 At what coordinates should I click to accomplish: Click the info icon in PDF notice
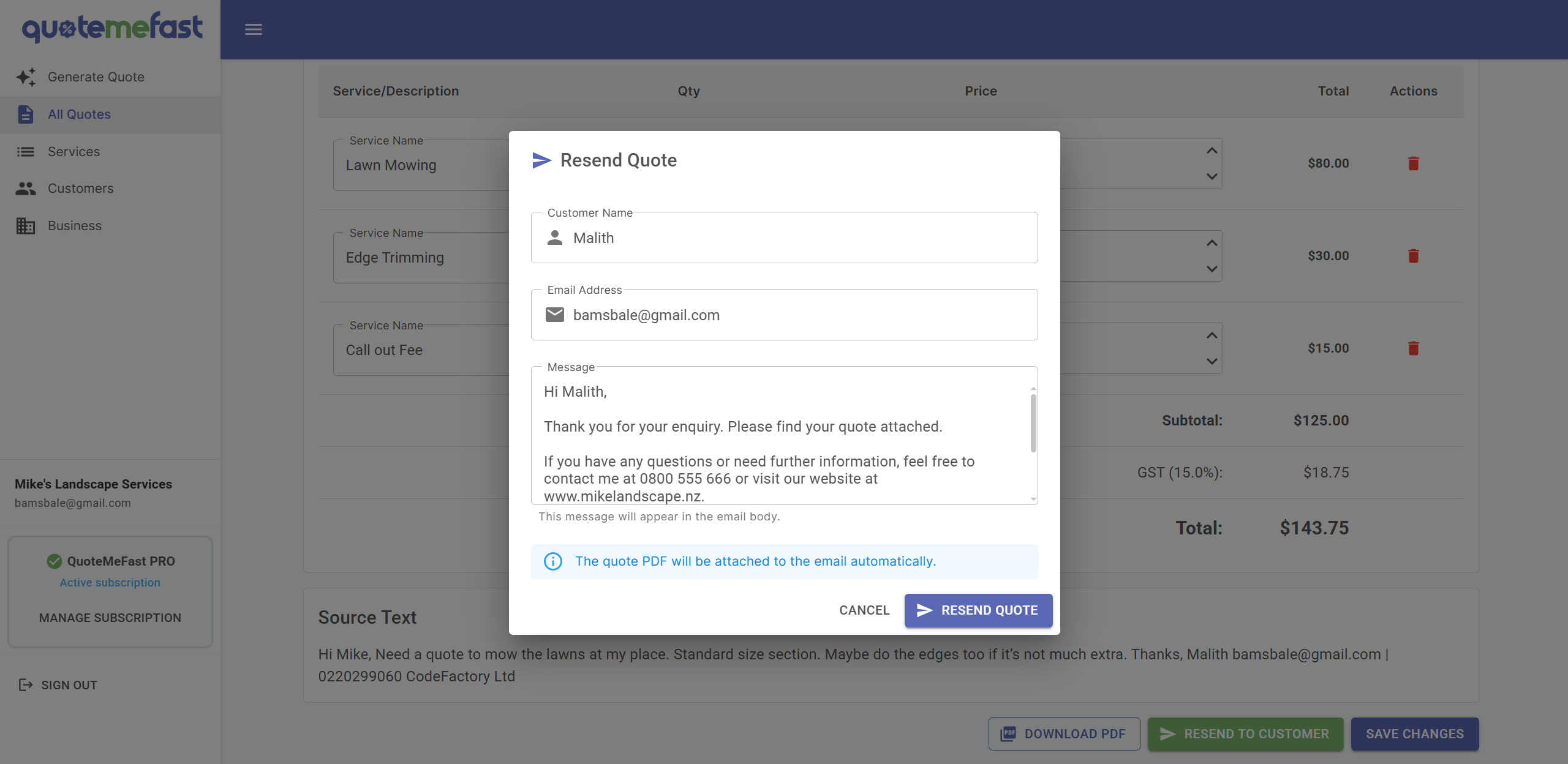coord(553,561)
